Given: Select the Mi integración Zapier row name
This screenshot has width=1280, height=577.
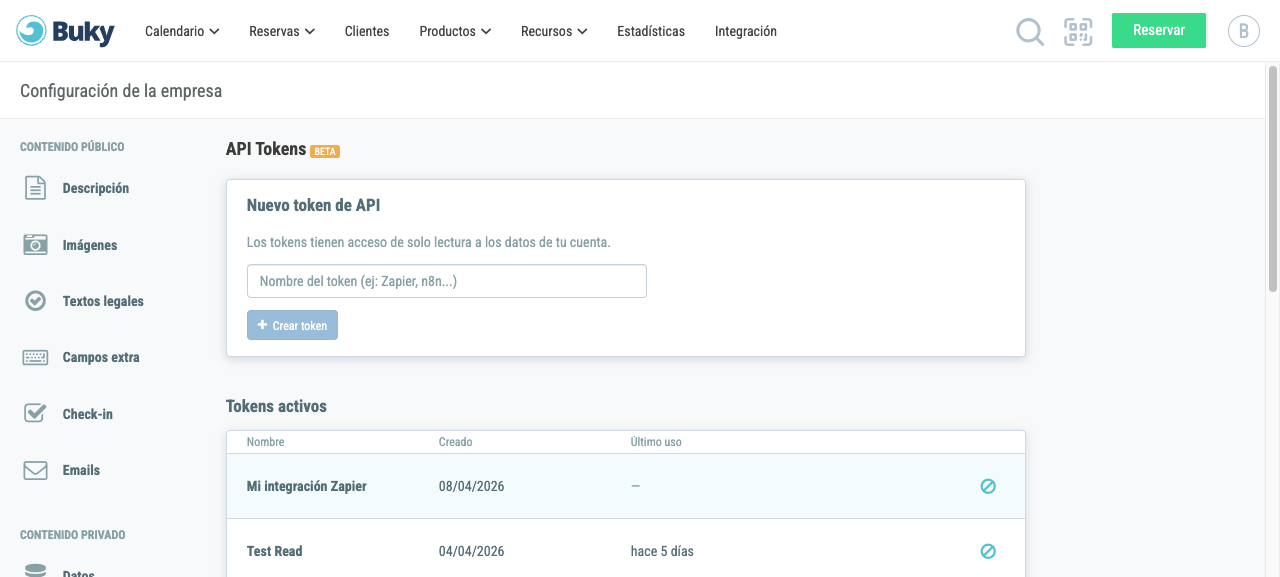Looking at the screenshot, I should point(307,486).
